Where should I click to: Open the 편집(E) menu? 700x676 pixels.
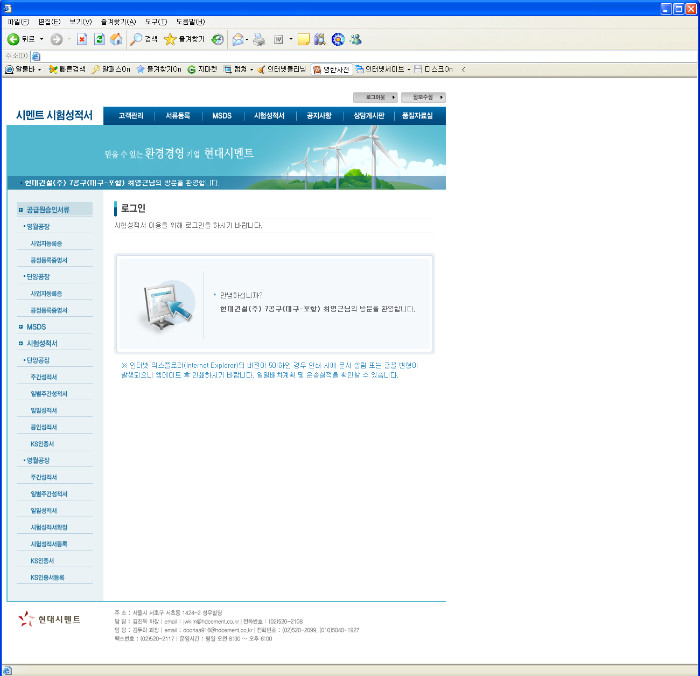[49, 22]
